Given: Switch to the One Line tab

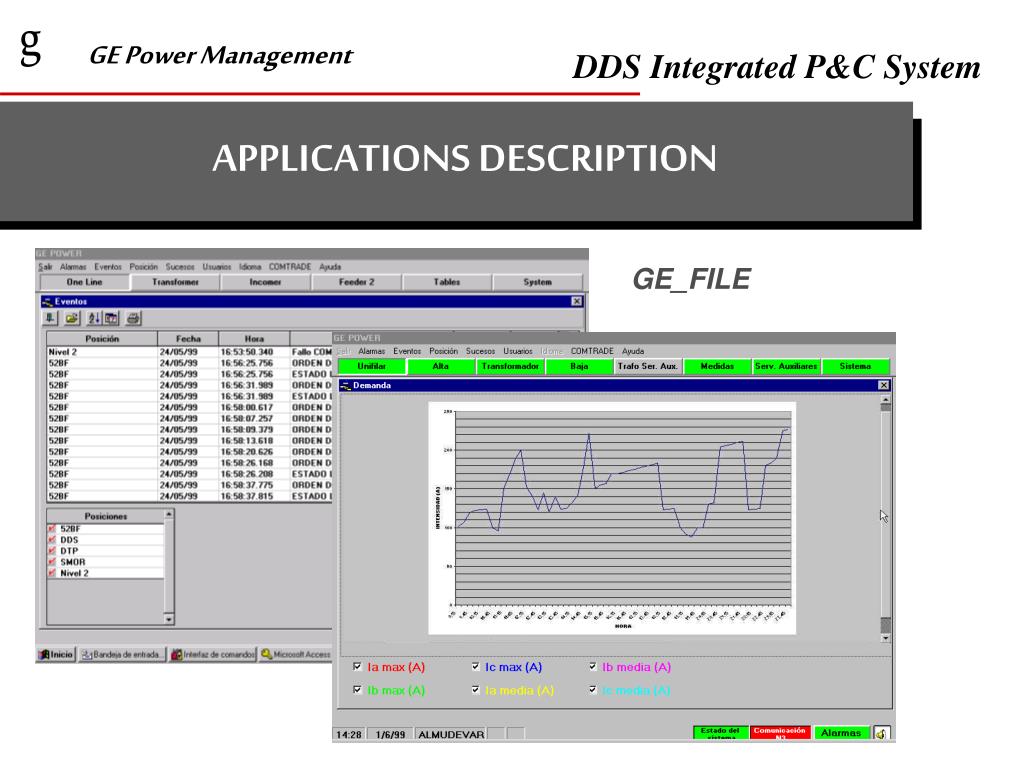Looking at the screenshot, I should pos(84,282).
